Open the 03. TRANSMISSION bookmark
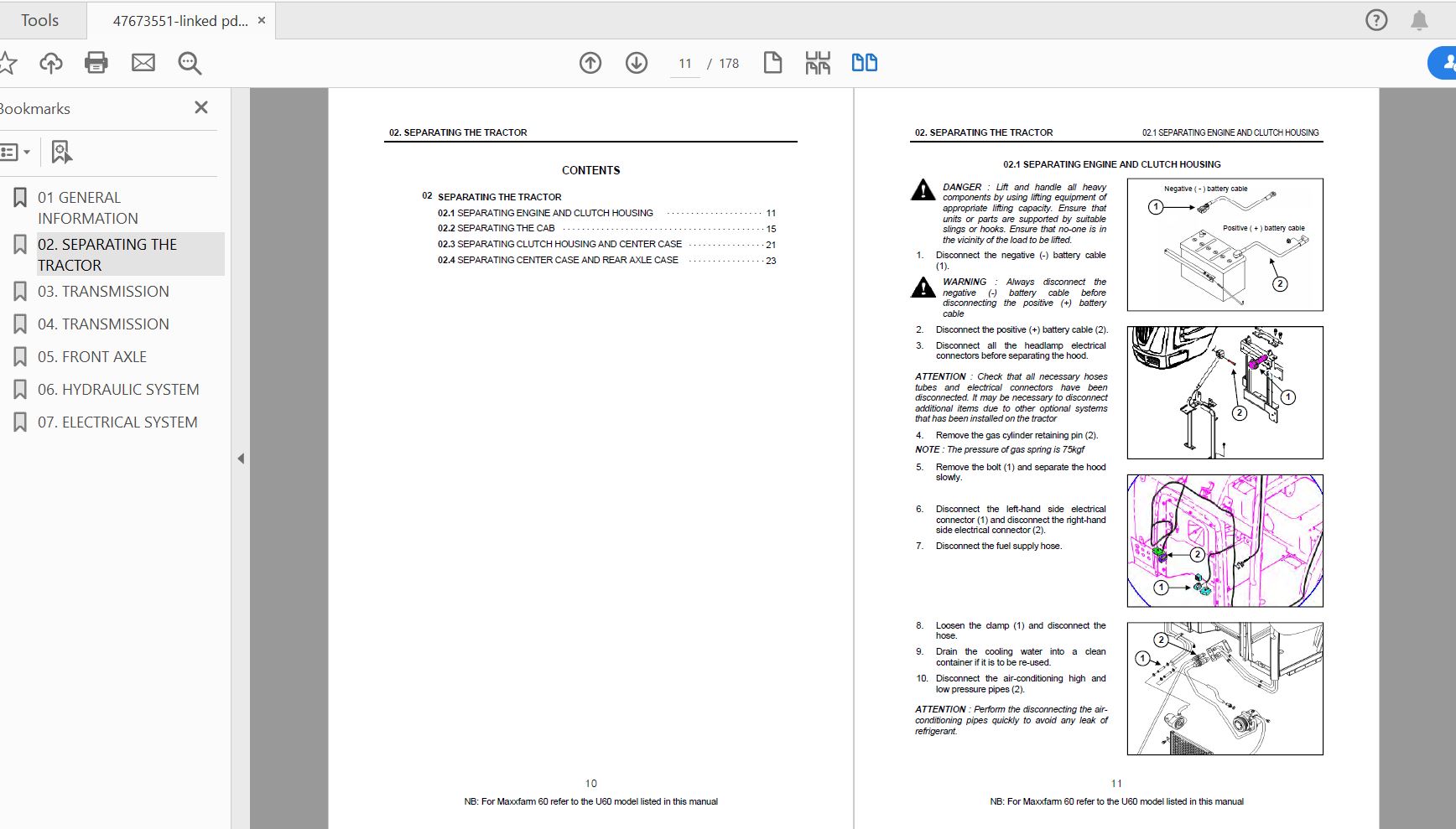This screenshot has height=829, width=1456. coord(103,292)
